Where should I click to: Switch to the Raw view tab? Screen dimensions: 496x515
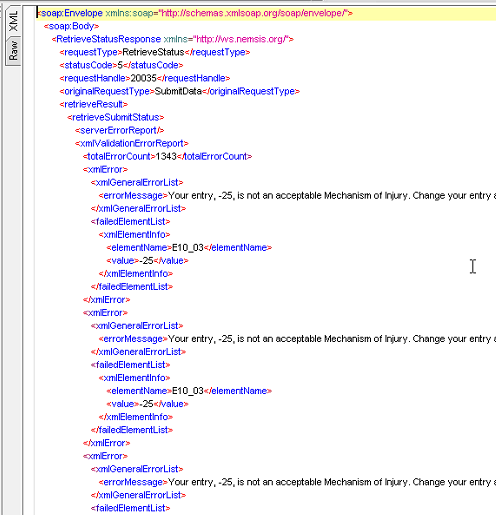pyautogui.click(x=13, y=51)
